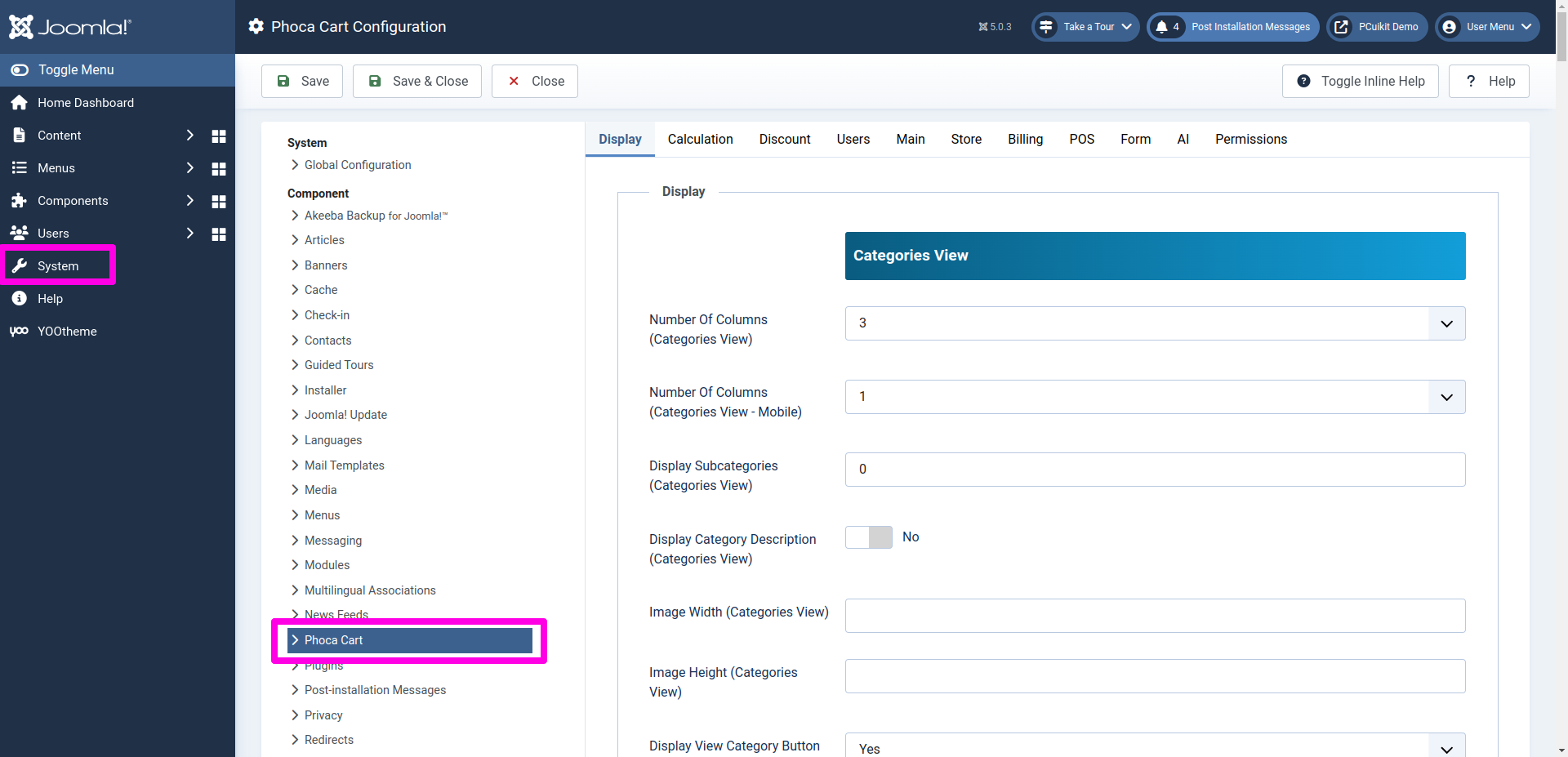Screen dimensions: 1568x757
Task: Click the System wrench icon
Action: (x=20, y=266)
